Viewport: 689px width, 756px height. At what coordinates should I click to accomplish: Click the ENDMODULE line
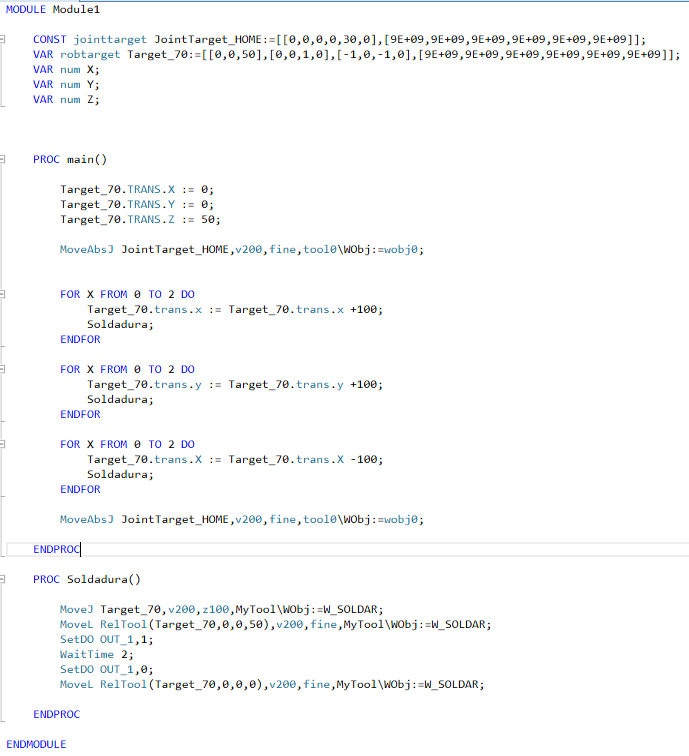pos(36,744)
